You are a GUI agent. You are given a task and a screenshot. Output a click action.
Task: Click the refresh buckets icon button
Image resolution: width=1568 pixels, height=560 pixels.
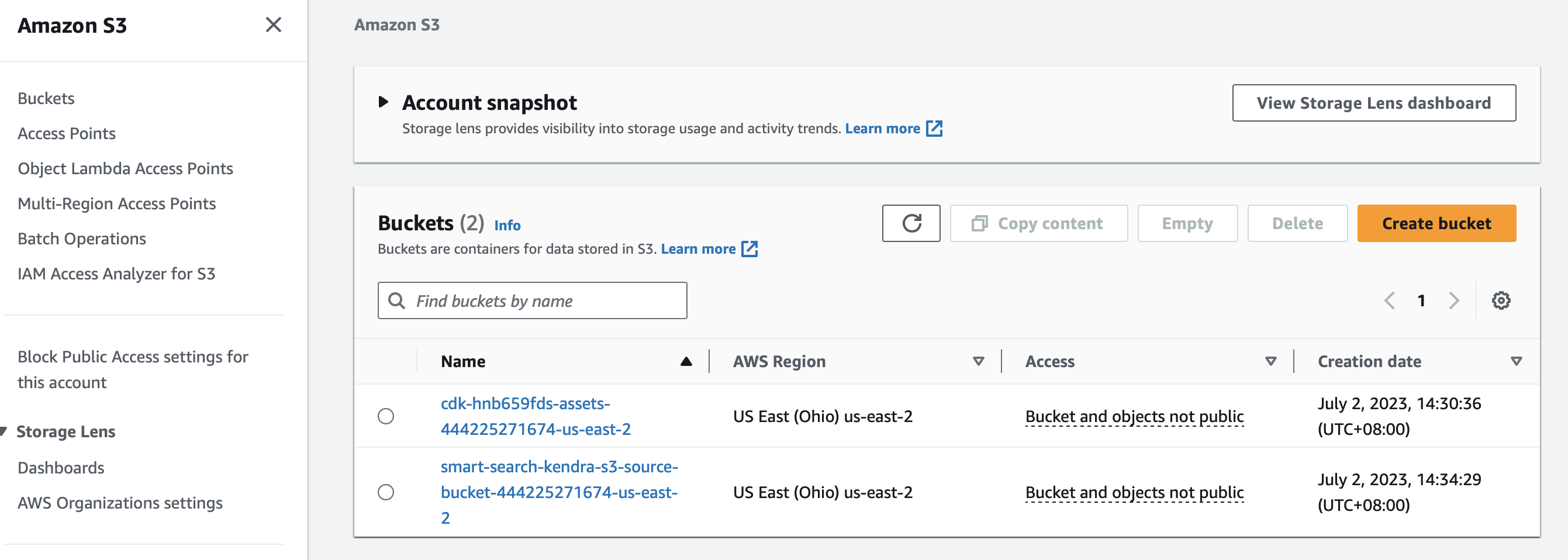click(911, 223)
